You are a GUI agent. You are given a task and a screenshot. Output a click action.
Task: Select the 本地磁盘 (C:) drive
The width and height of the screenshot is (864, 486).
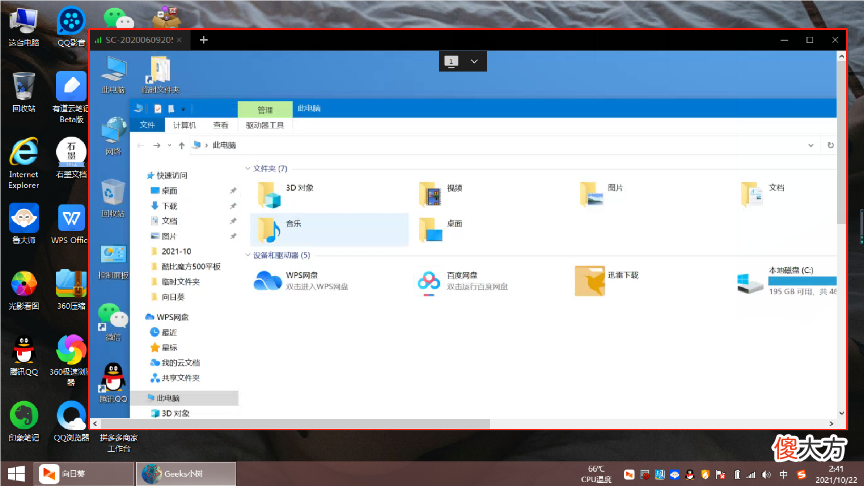tap(786, 280)
